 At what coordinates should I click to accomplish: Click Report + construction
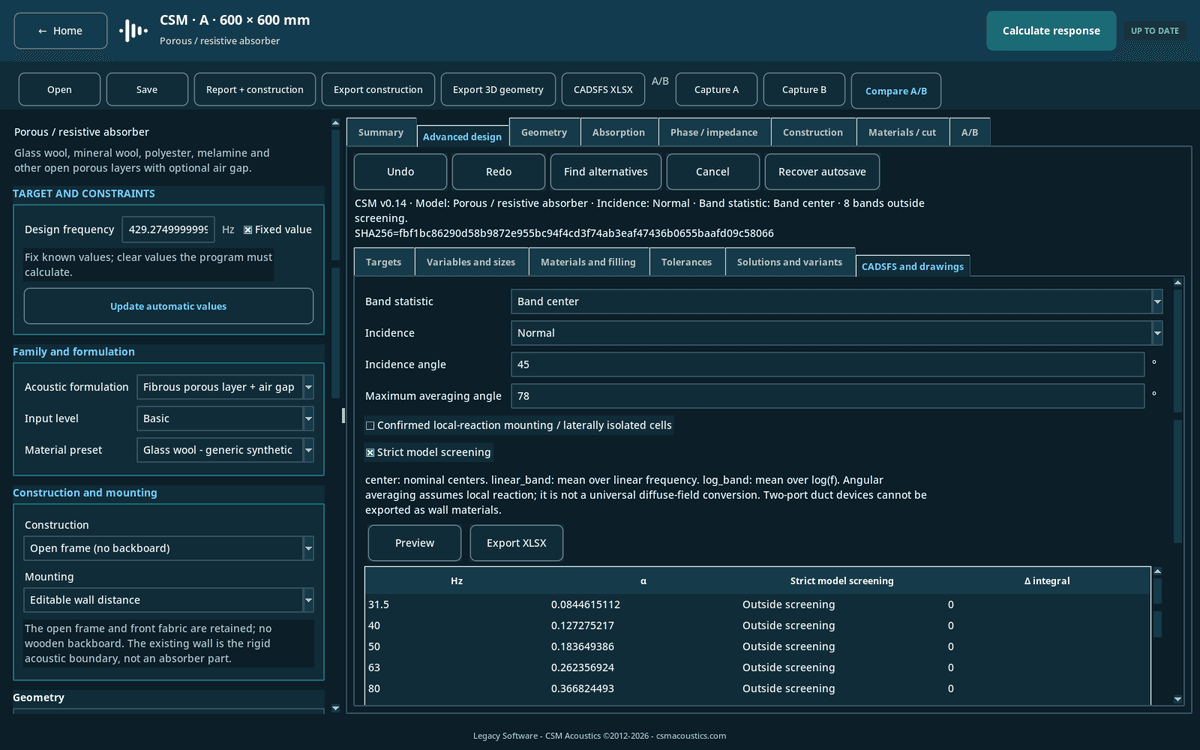(x=255, y=90)
